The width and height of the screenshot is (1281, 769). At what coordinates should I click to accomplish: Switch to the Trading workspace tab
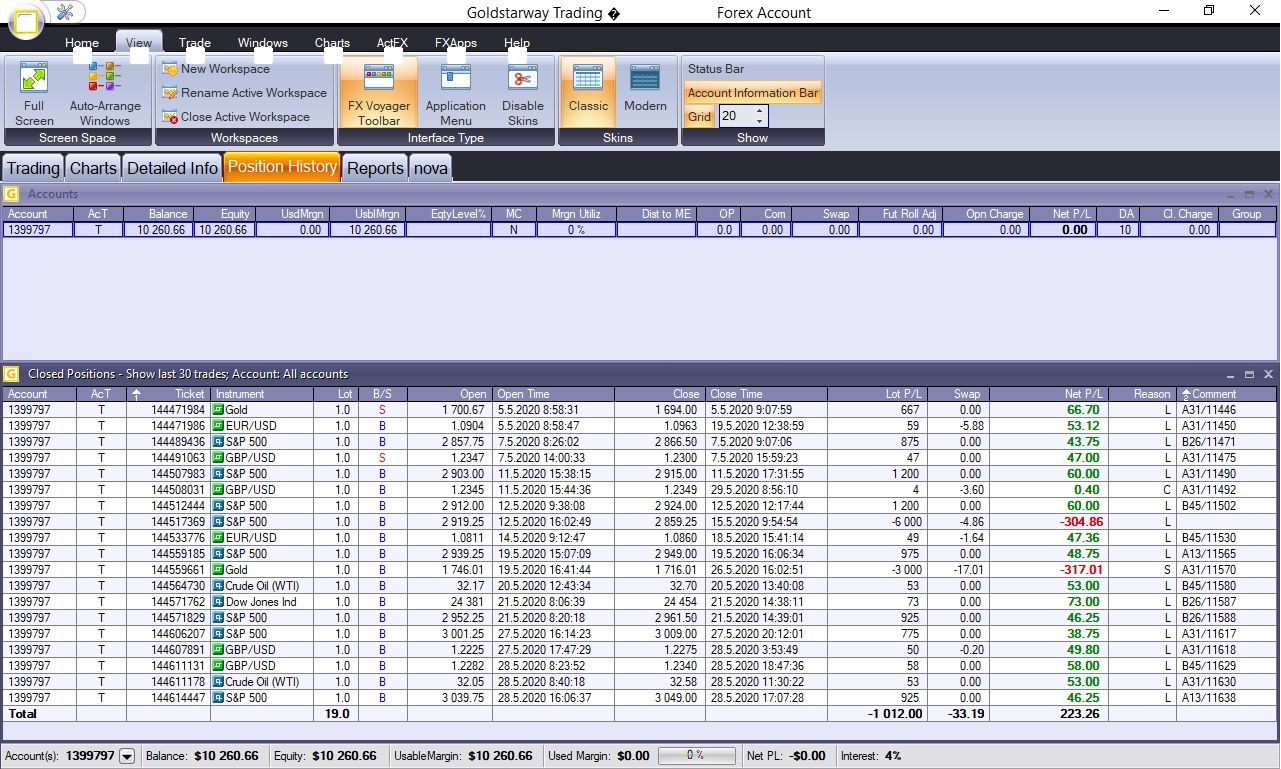(x=33, y=168)
